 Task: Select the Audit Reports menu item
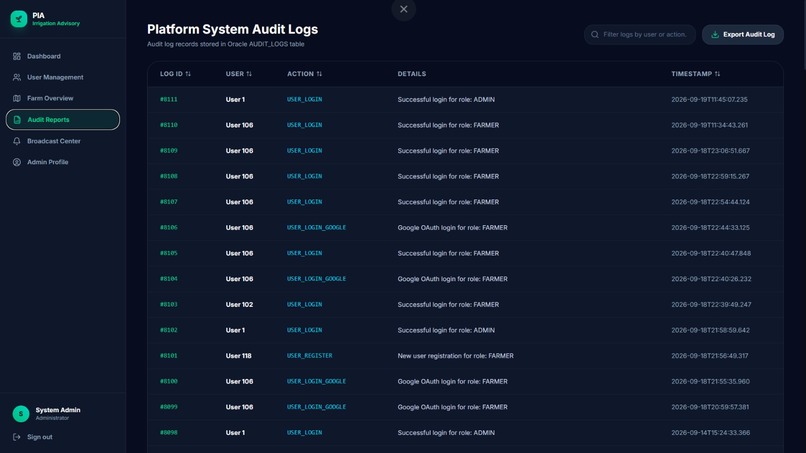point(63,119)
